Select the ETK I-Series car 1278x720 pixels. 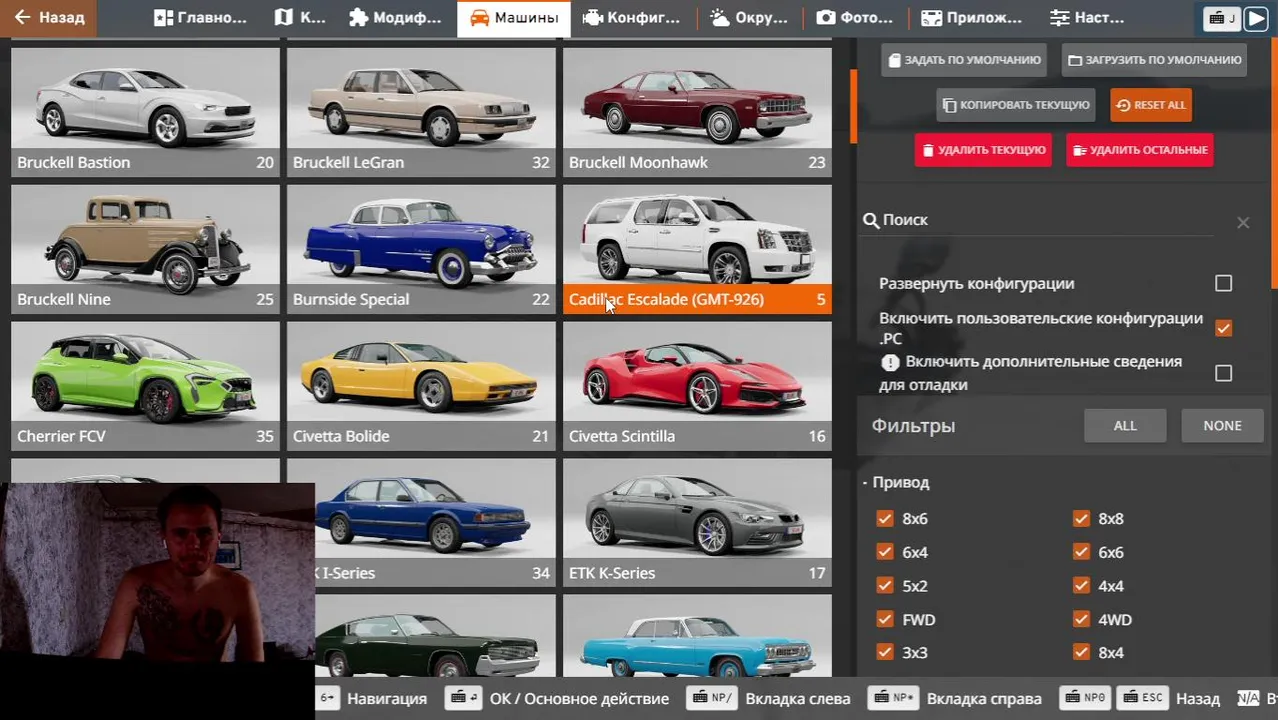pos(435,523)
